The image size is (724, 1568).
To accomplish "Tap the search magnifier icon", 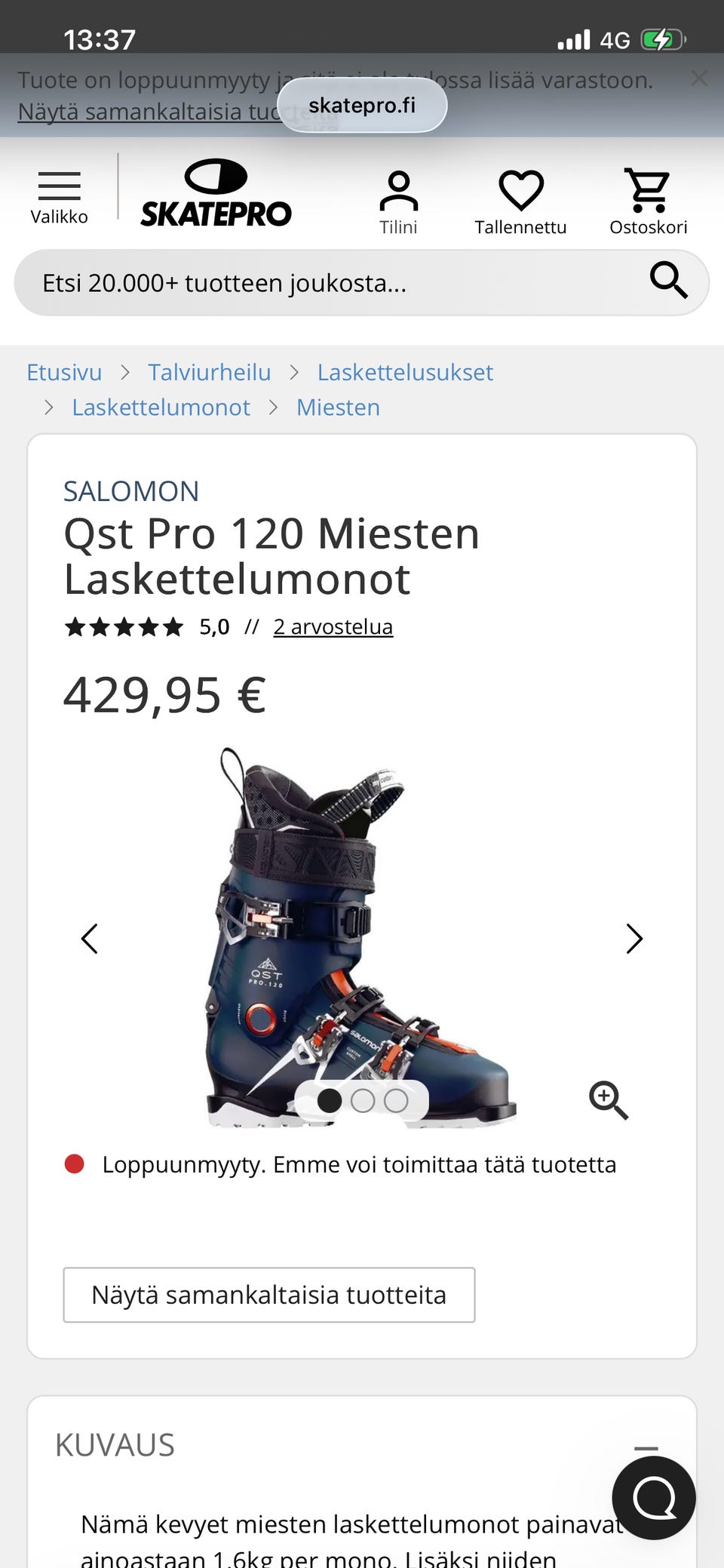I will pyautogui.click(x=669, y=281).
